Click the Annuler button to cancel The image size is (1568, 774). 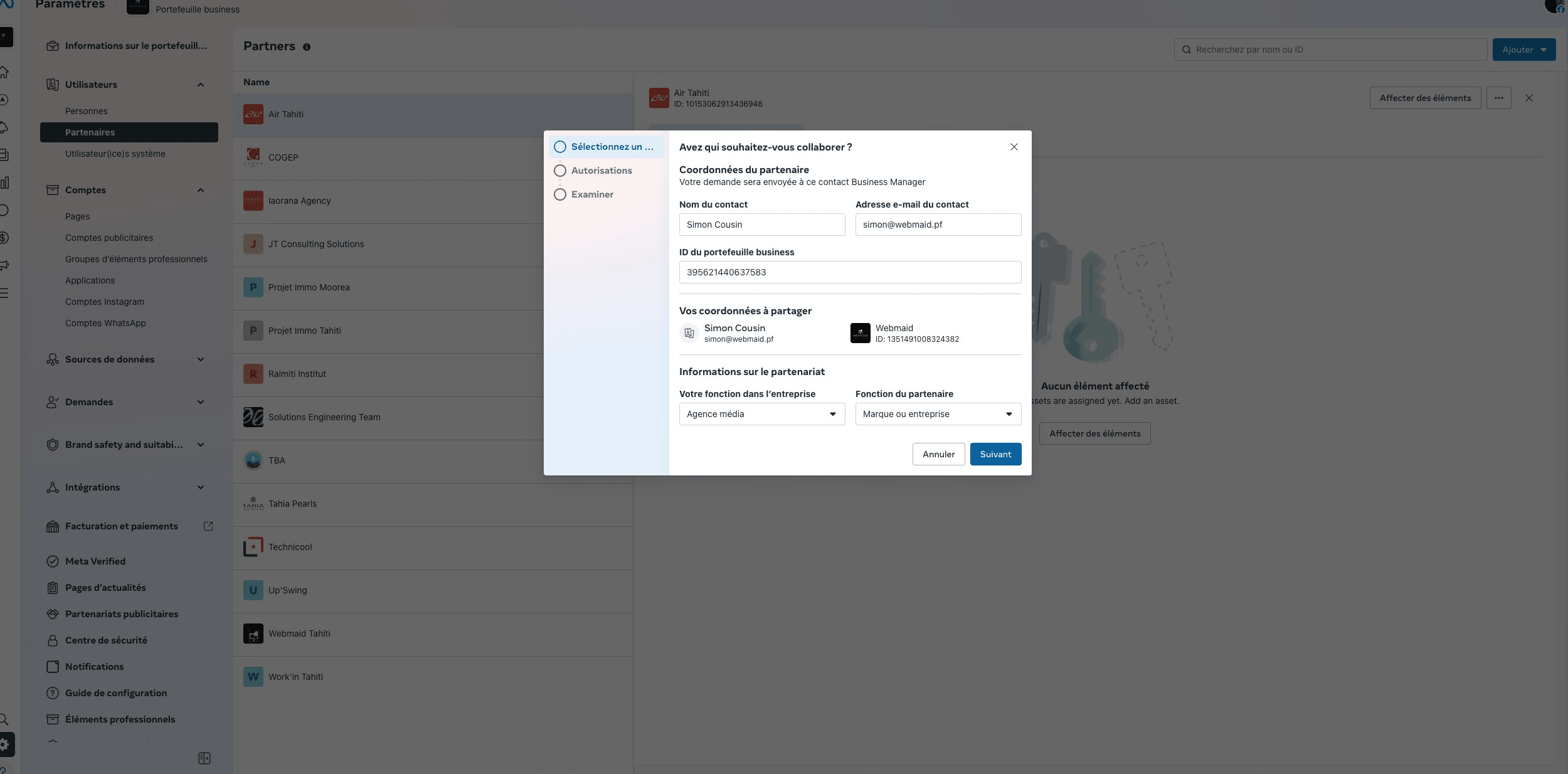(x=938, y=453)
